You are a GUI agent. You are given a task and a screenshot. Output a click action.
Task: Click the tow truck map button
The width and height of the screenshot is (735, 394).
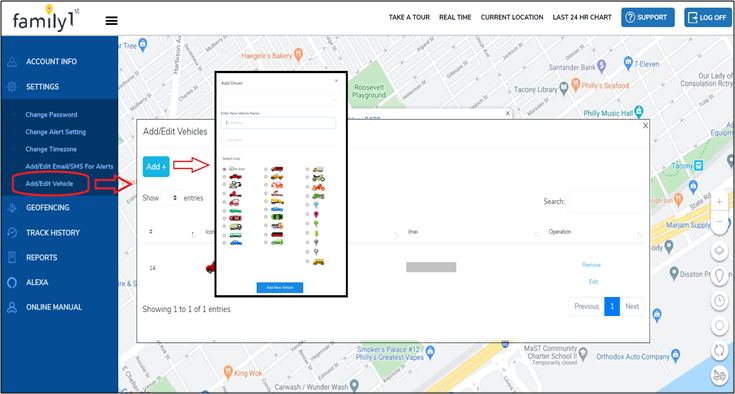click(x=719, y=375)
